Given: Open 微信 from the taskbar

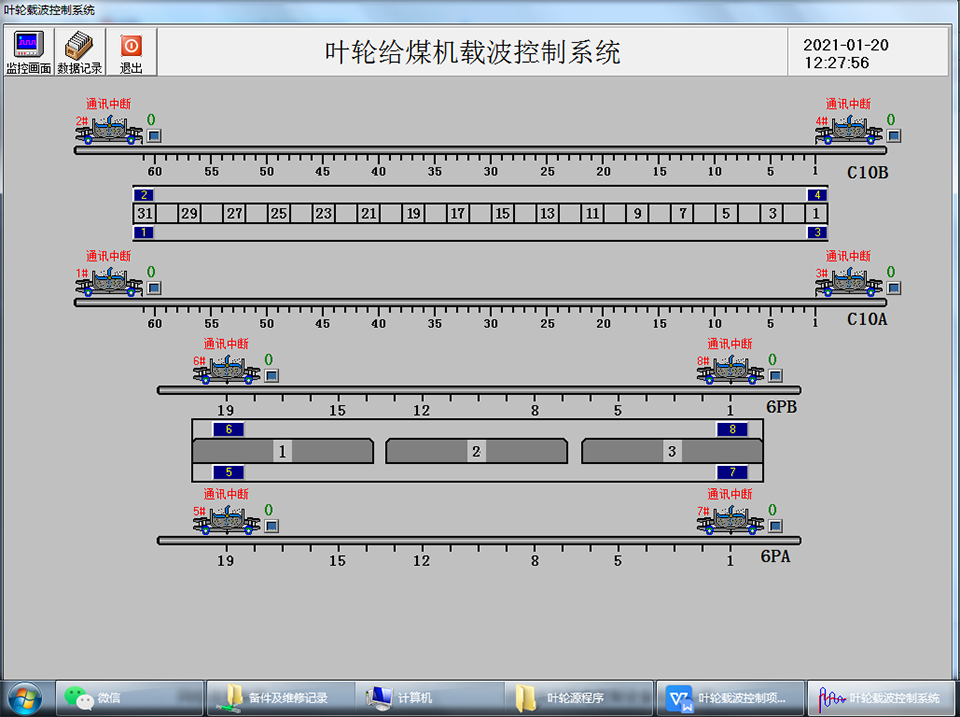Looking at the screenshot, I should (x=130, y=698).
